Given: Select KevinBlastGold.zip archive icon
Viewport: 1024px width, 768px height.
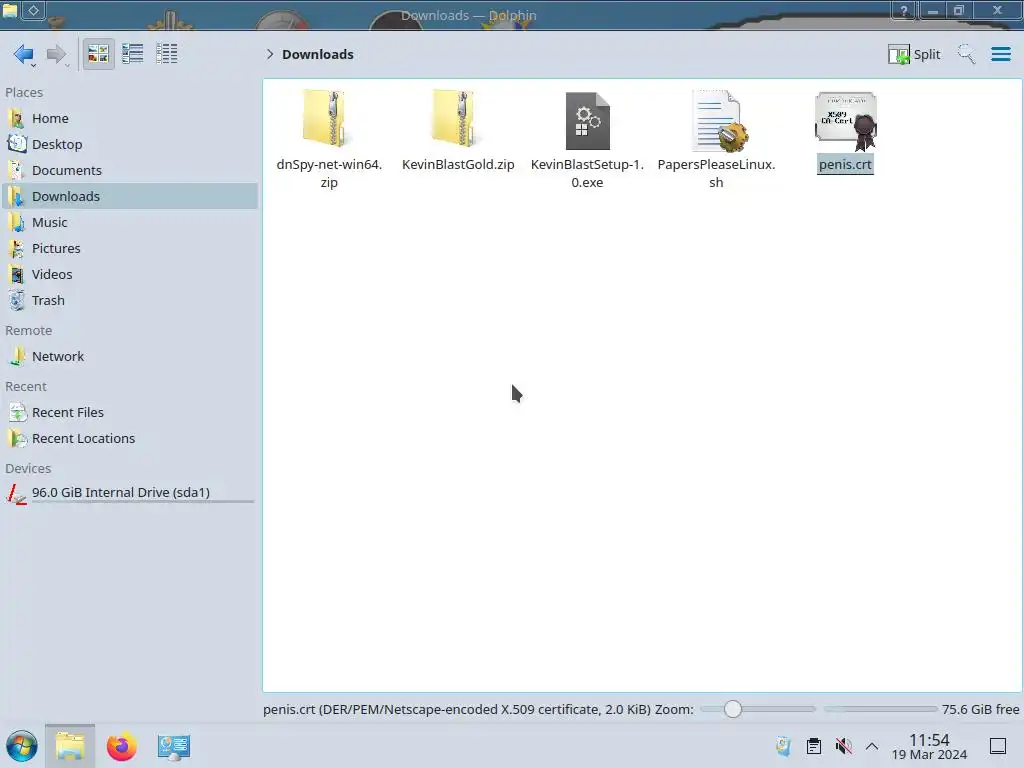Looking at the screenshot, I should click(x=455, y=119).
